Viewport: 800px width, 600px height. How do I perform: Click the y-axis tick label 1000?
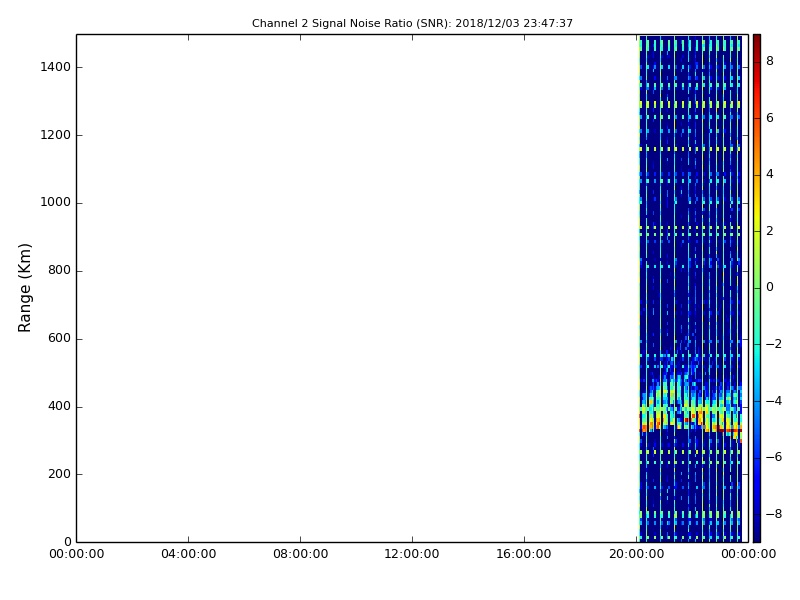pos(56,203)
